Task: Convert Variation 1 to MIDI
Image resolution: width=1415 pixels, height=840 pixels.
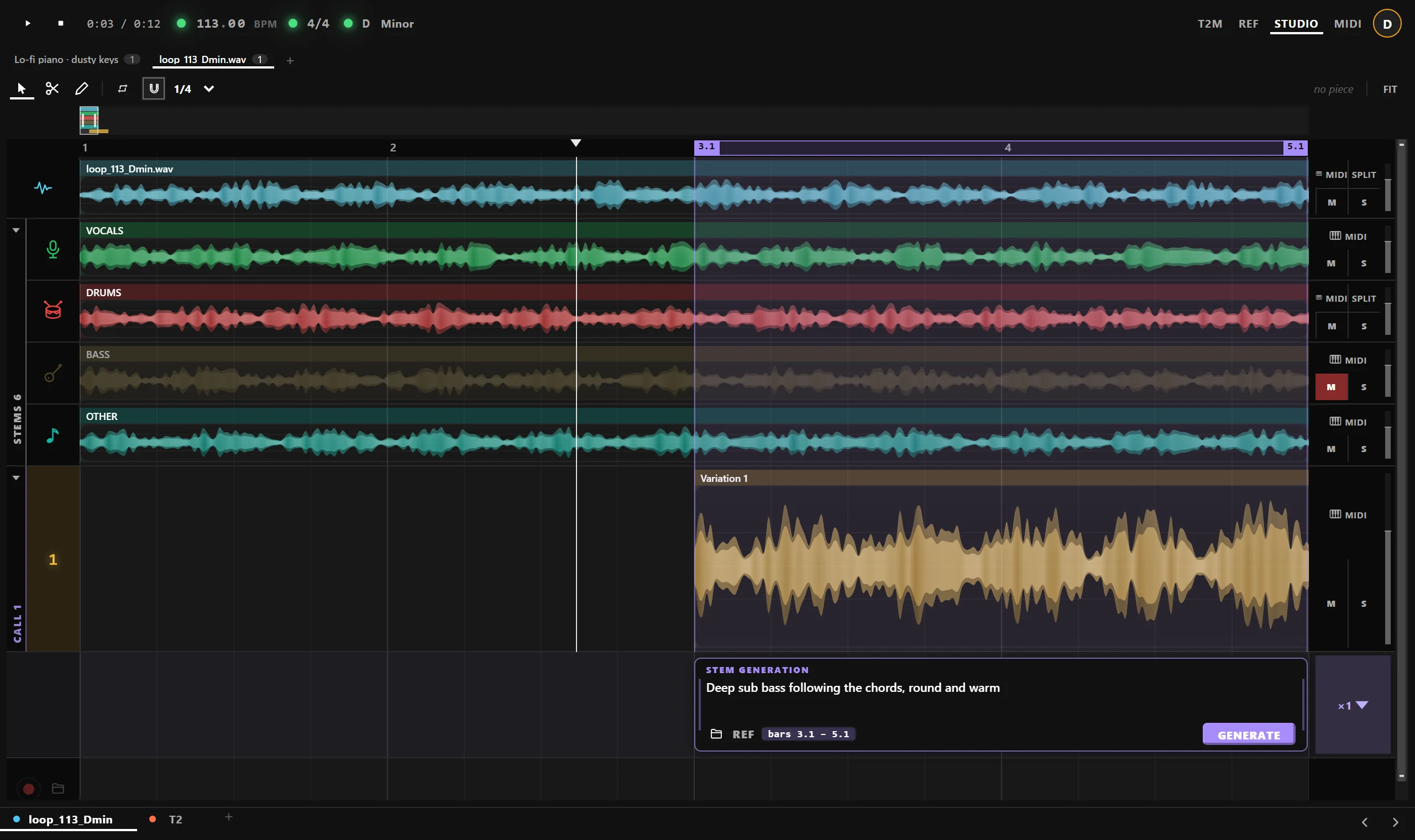Action: click(1348, 514)
